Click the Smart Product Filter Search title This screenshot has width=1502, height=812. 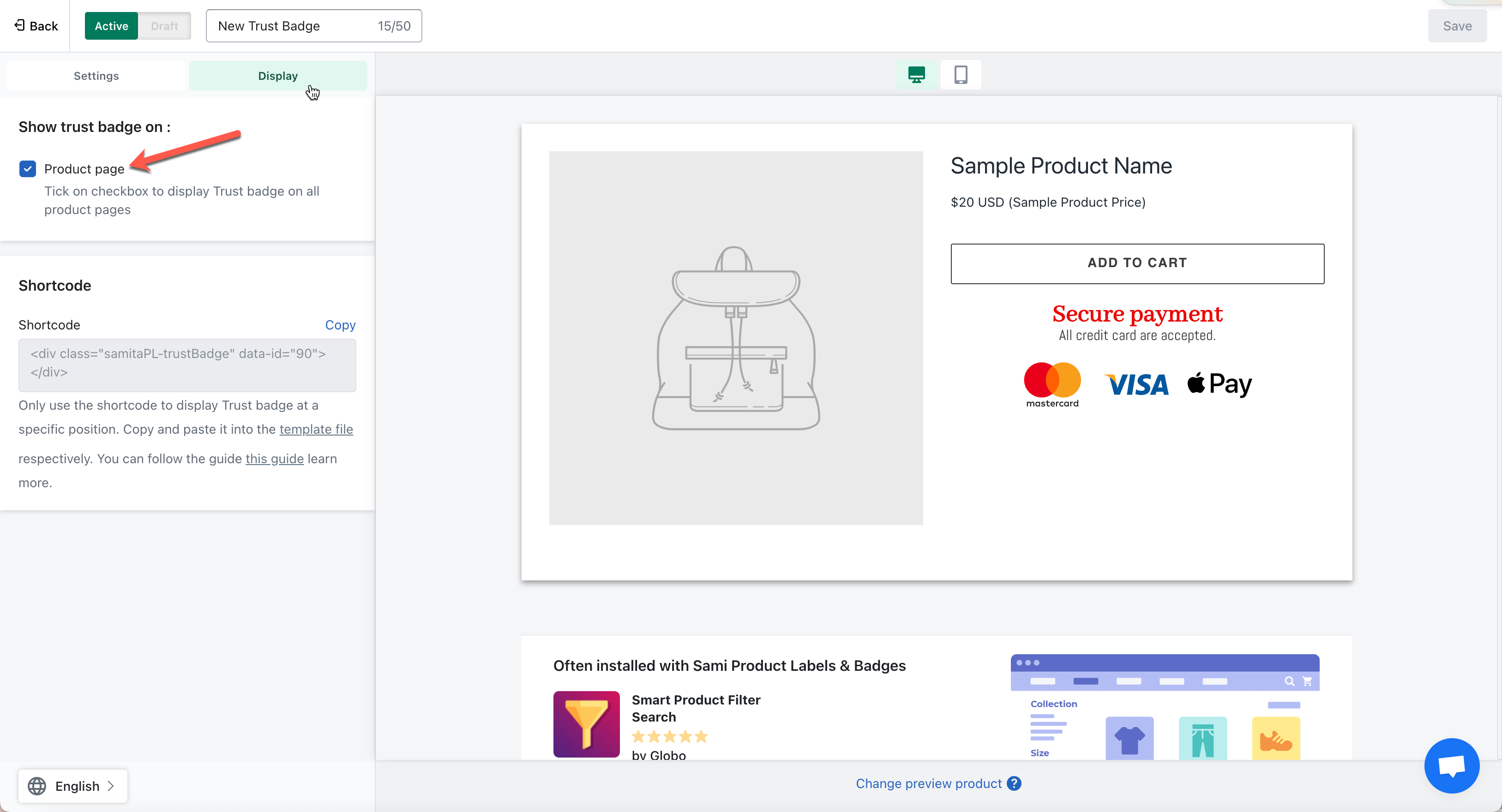(696, 708)
